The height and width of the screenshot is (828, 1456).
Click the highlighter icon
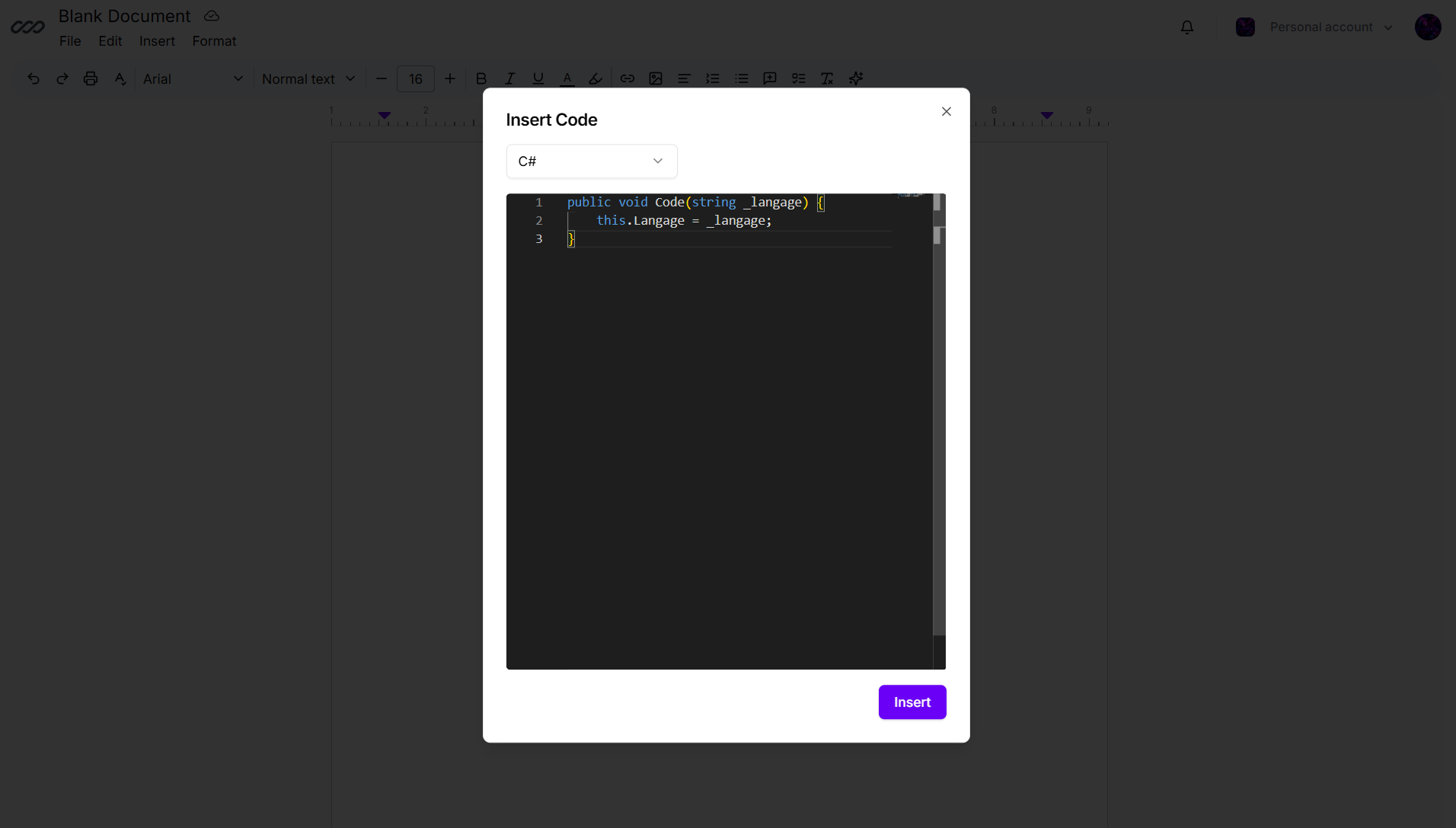[x=595, y=78]
